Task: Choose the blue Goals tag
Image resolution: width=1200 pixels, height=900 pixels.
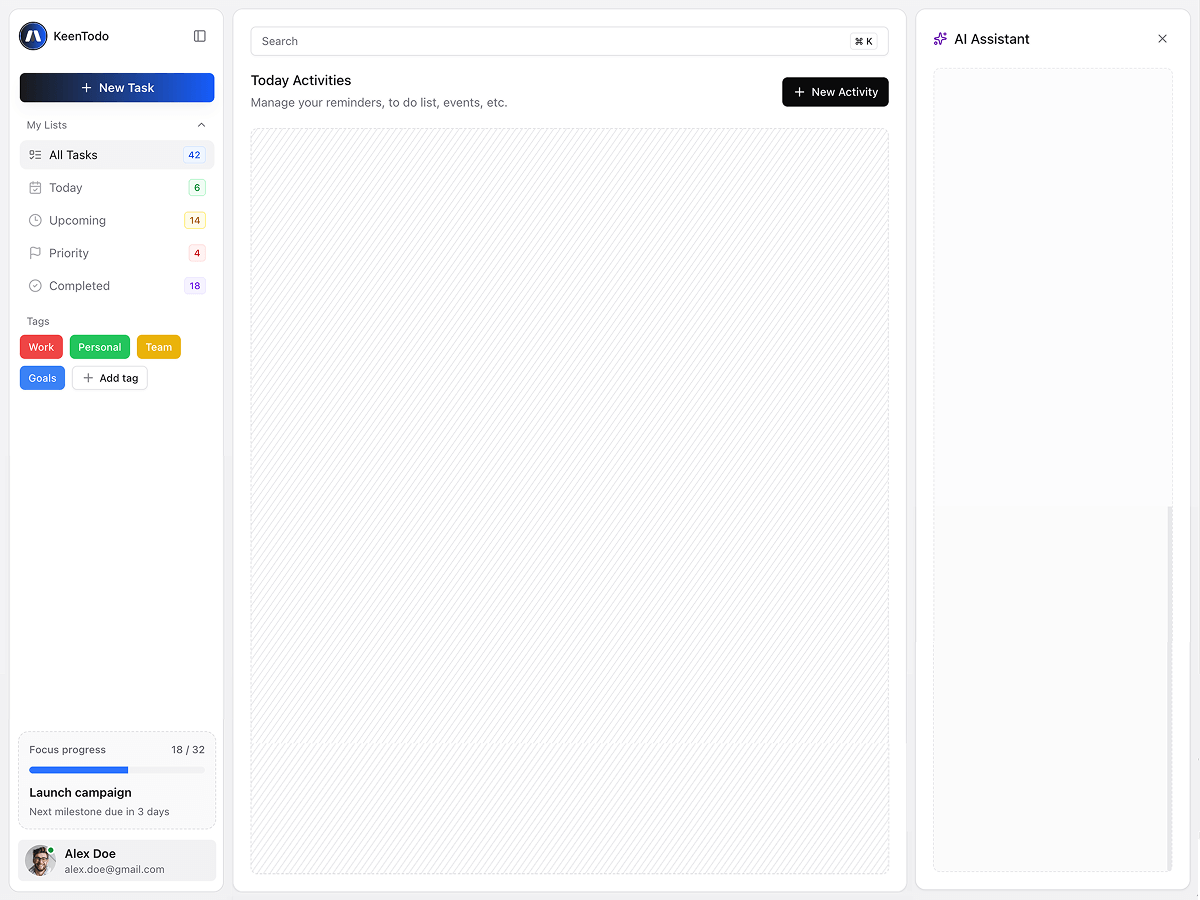Action: click(x=42, y=378)
